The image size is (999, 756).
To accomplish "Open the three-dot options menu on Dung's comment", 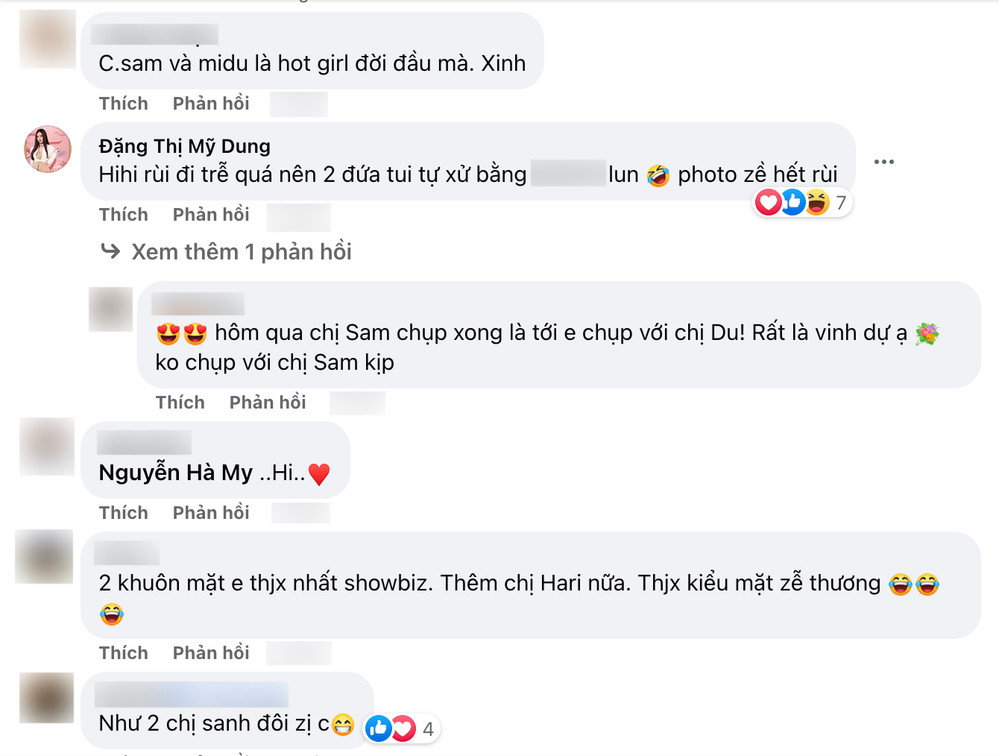I will coord(884,160).
